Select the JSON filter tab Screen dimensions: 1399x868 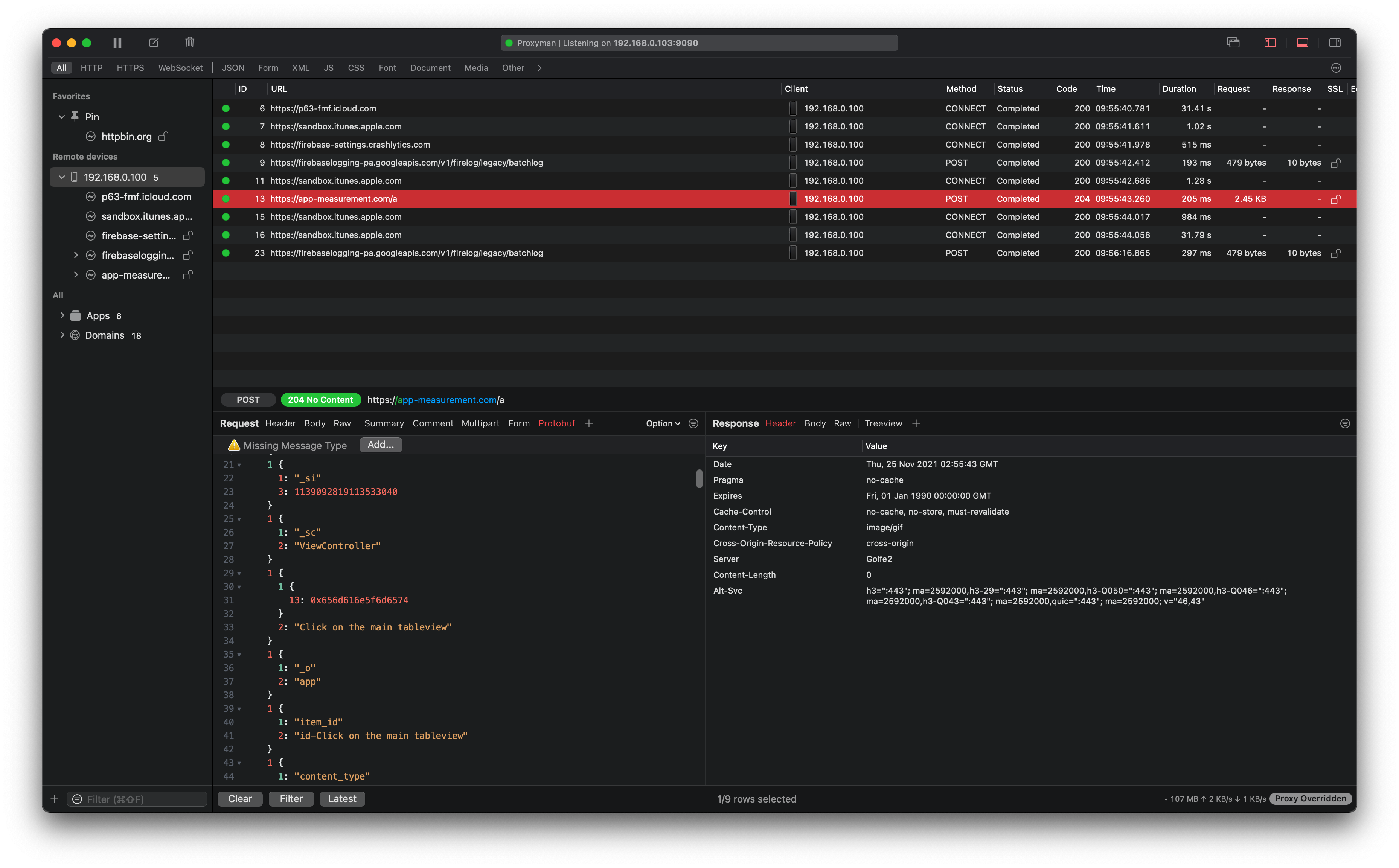pos(233,68)
